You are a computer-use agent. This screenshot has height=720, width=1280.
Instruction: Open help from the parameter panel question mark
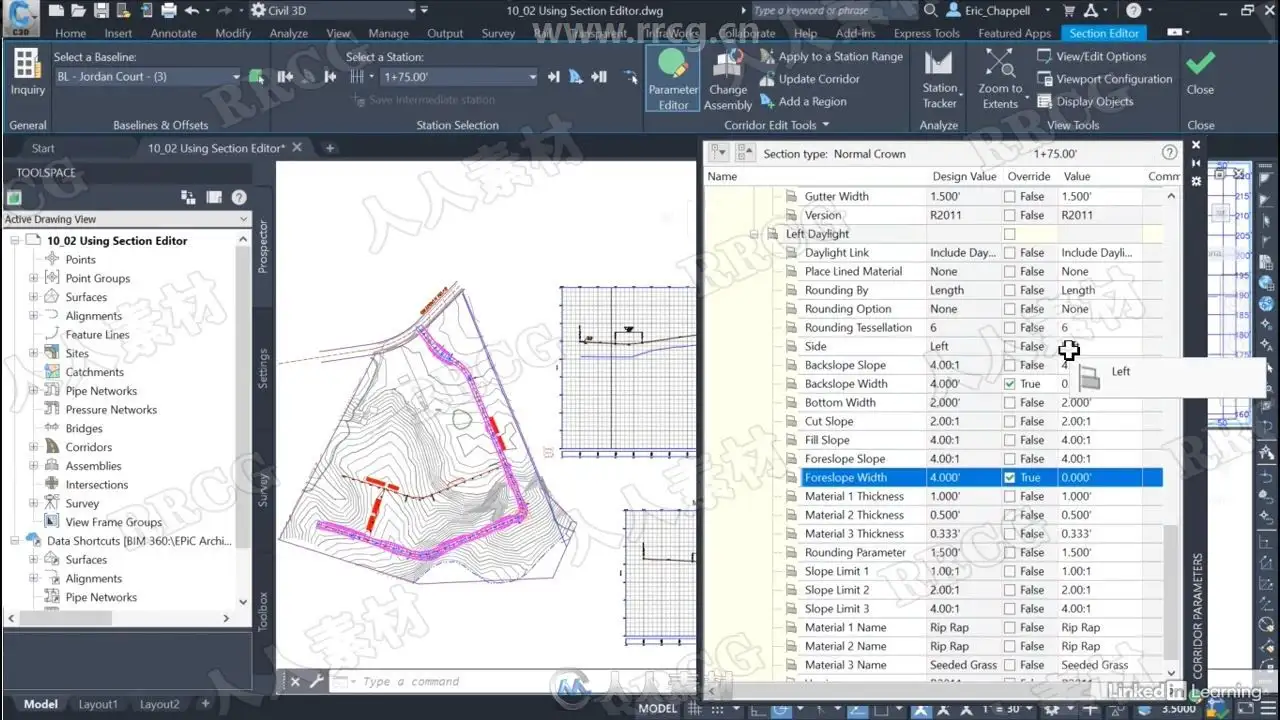click(x=1169, y=153)
